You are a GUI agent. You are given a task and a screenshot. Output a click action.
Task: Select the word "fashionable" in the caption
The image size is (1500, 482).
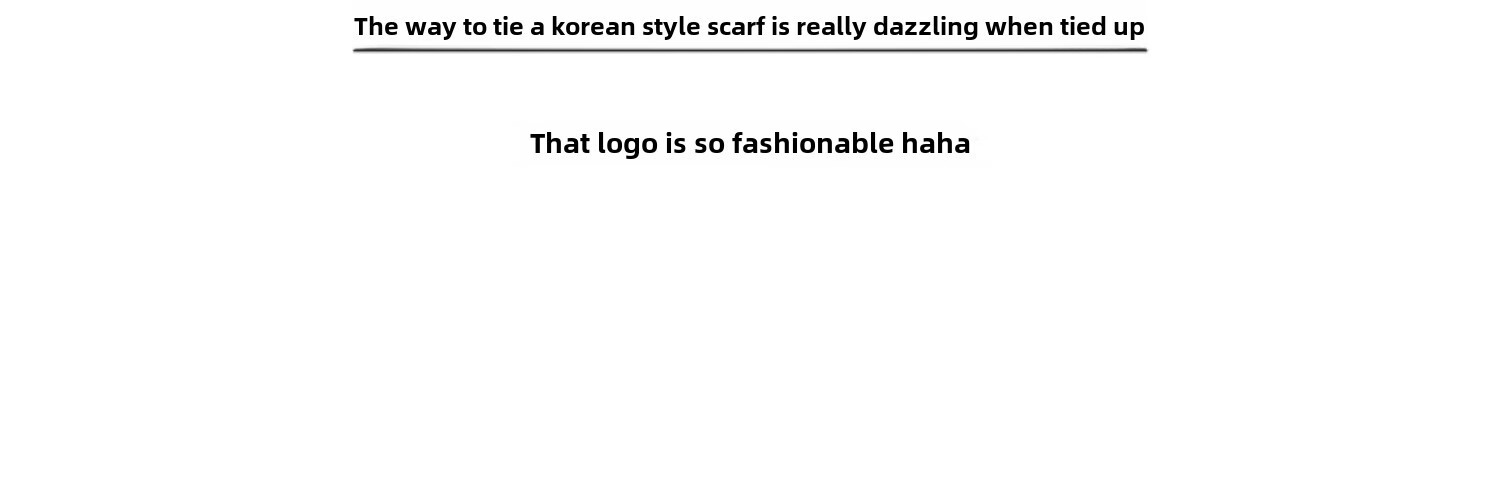point(813,143)
